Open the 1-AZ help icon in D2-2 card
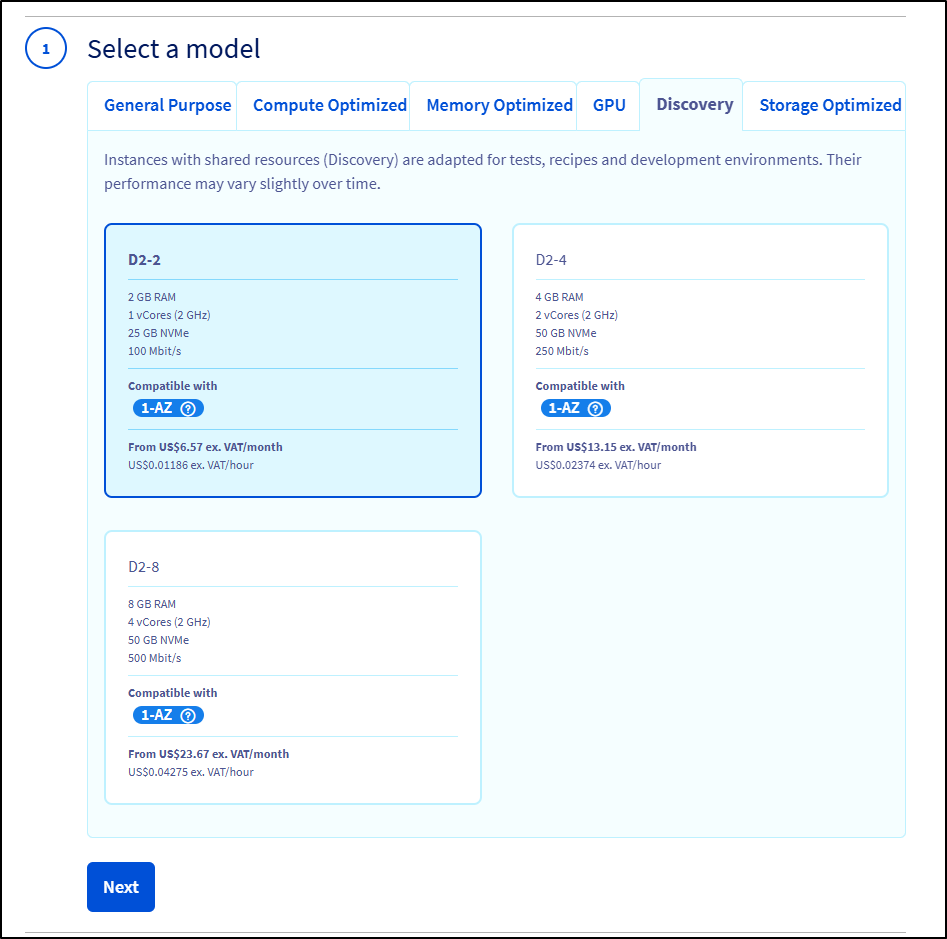 (x=187, y=408)
